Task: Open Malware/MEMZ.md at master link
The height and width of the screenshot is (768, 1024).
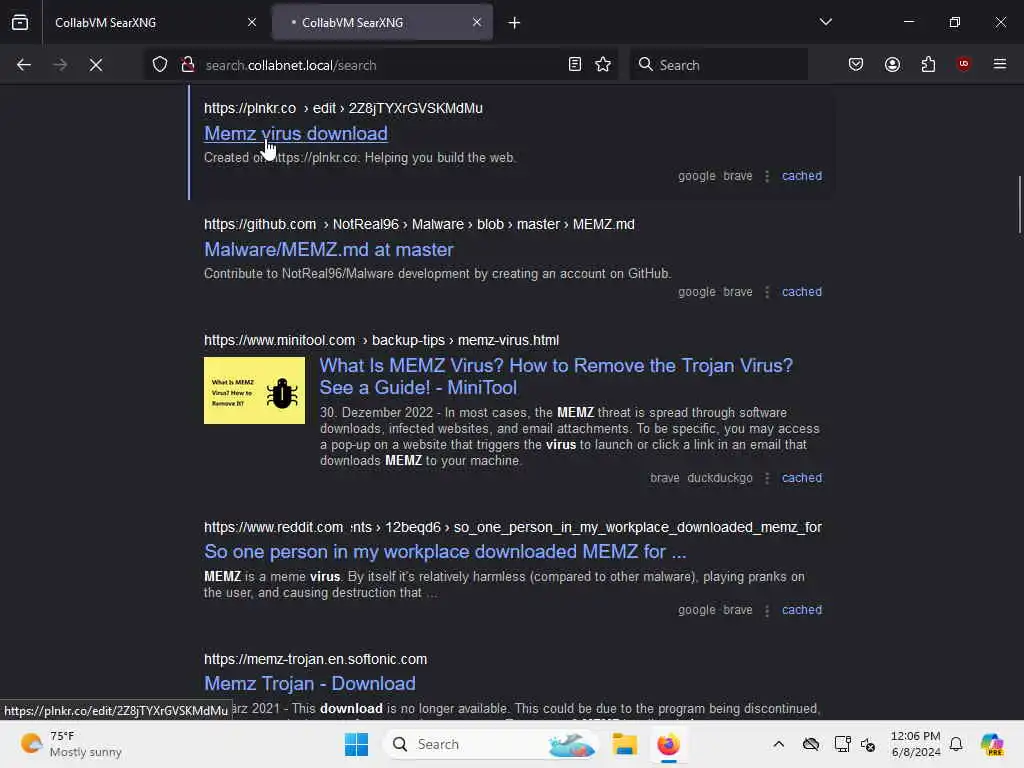Action: pyautogui.click(x=328, y=249)
